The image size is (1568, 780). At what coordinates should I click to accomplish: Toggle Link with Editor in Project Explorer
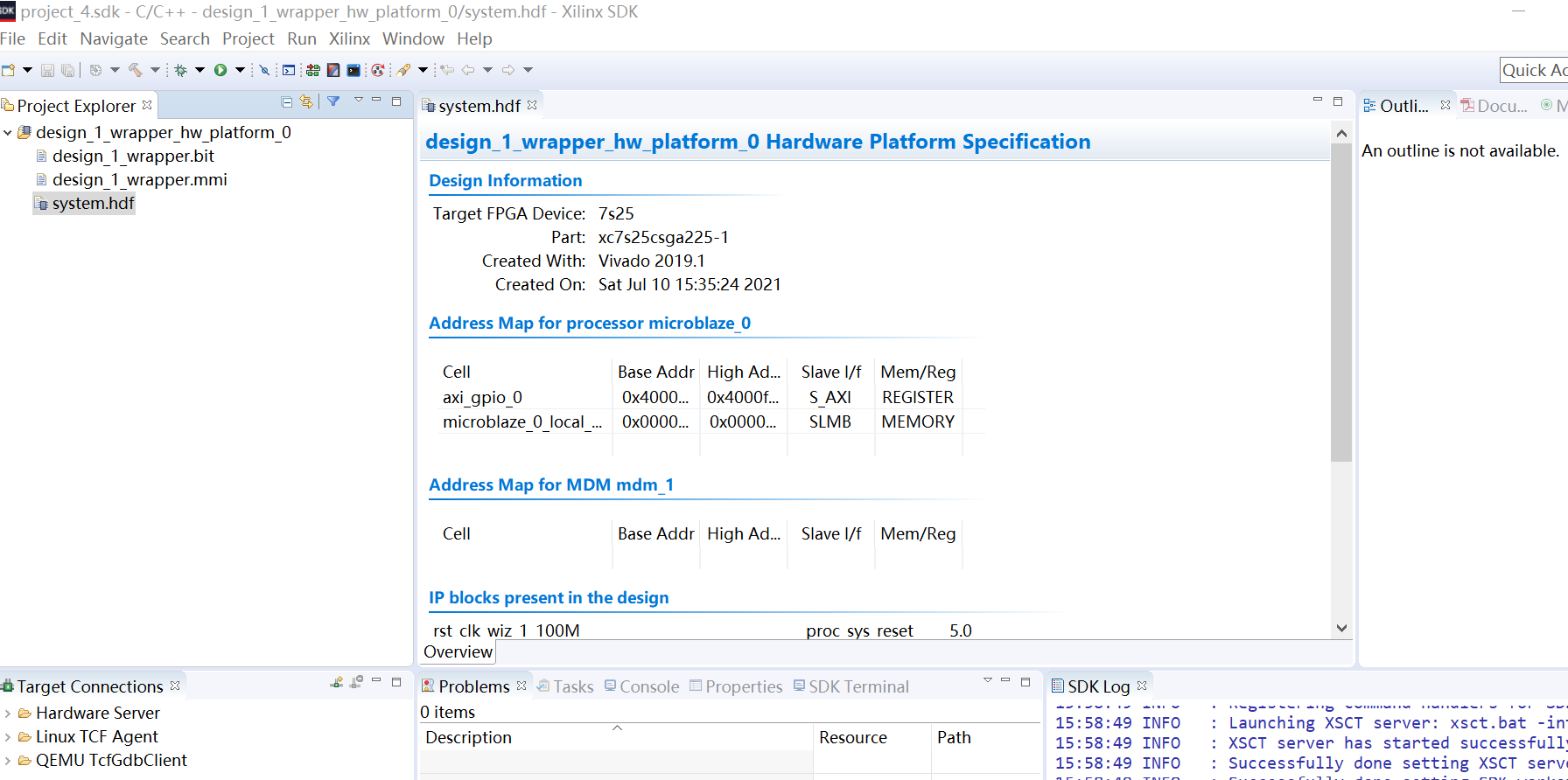305,101
